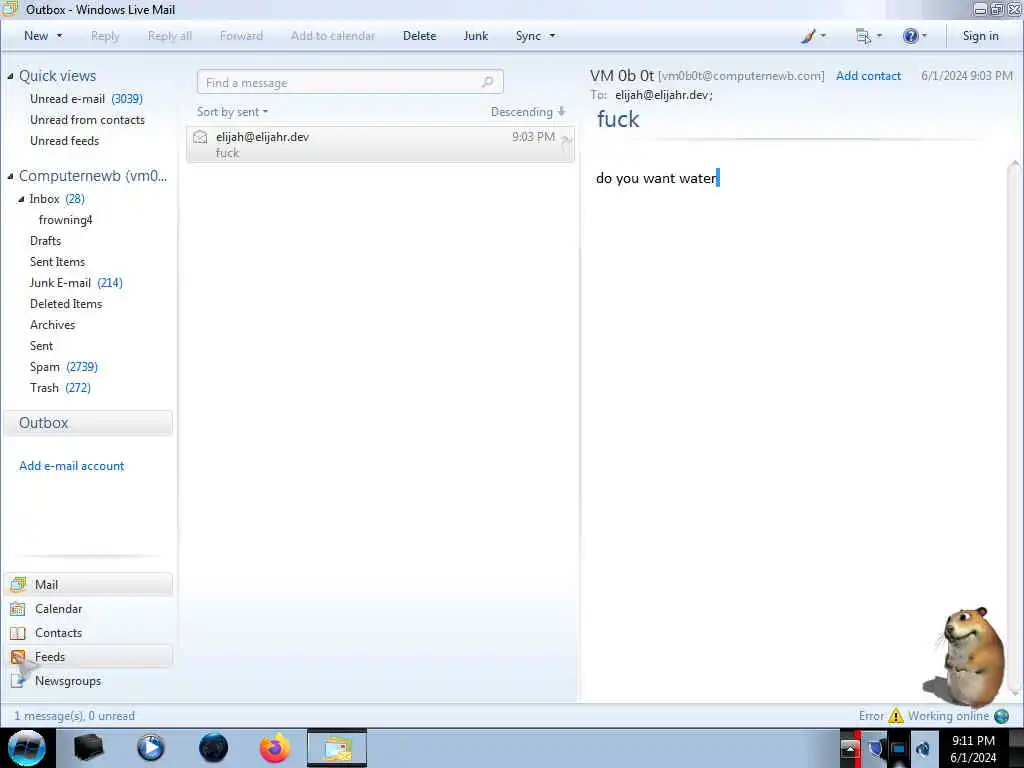Viewport: 1024px width, 768px height.
Task: Open the Sort by sent dropdown
Action: click(232, 112)
